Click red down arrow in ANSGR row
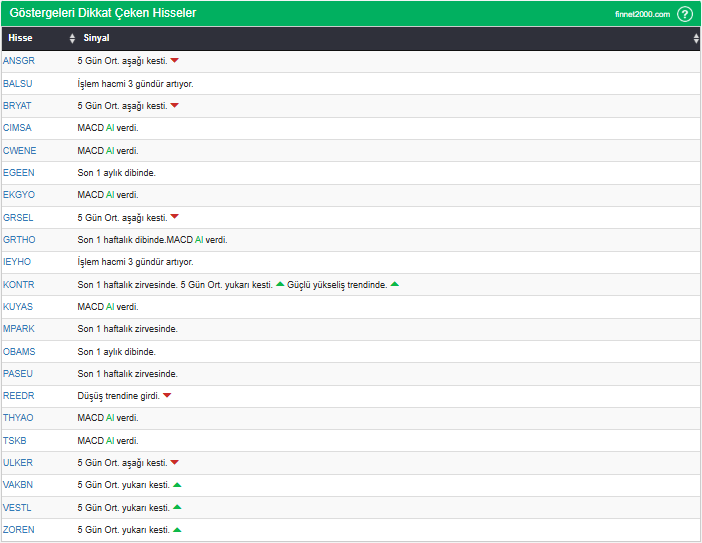 click(x=174, y=61)
